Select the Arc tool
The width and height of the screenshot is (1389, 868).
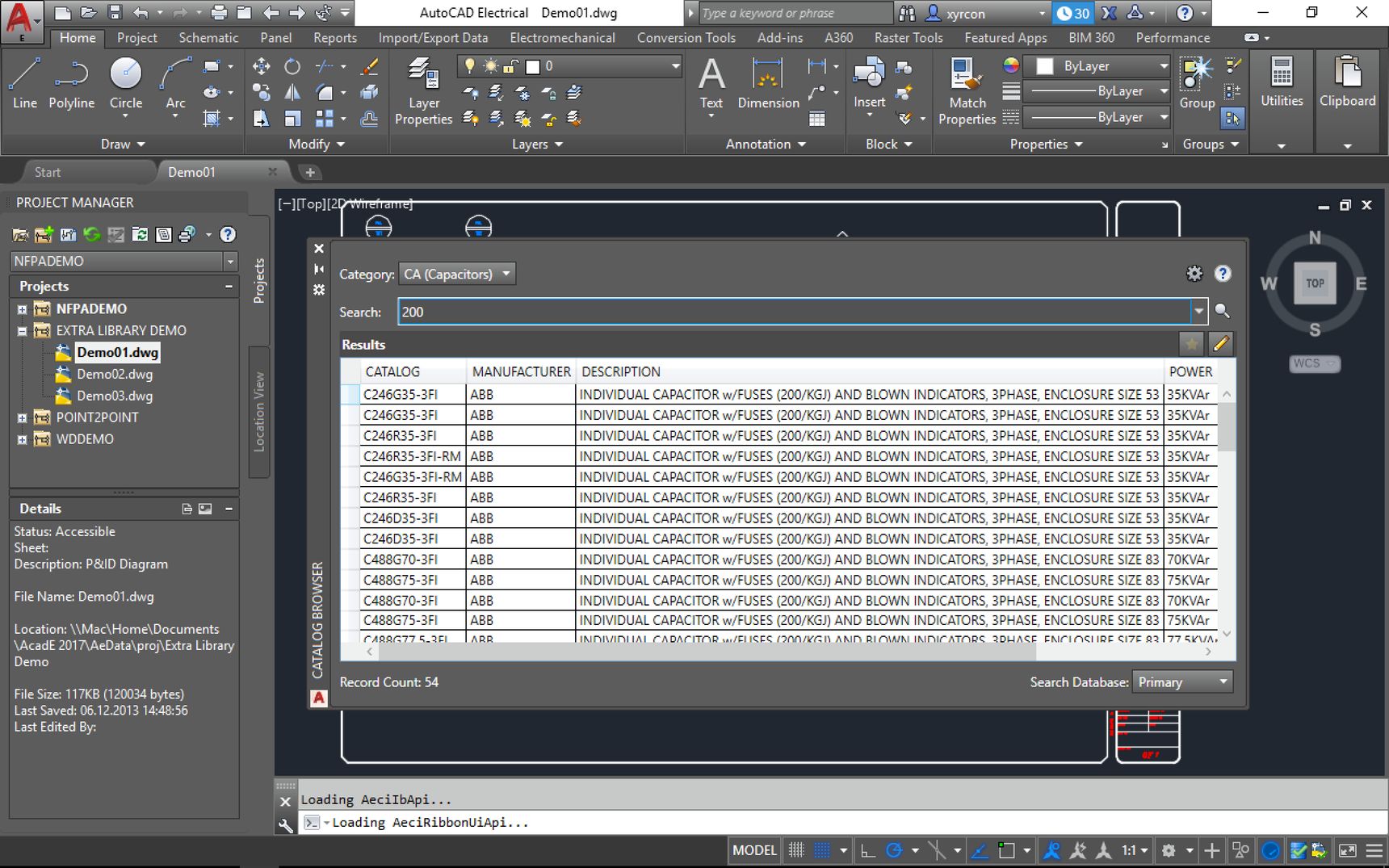[175, 84]
